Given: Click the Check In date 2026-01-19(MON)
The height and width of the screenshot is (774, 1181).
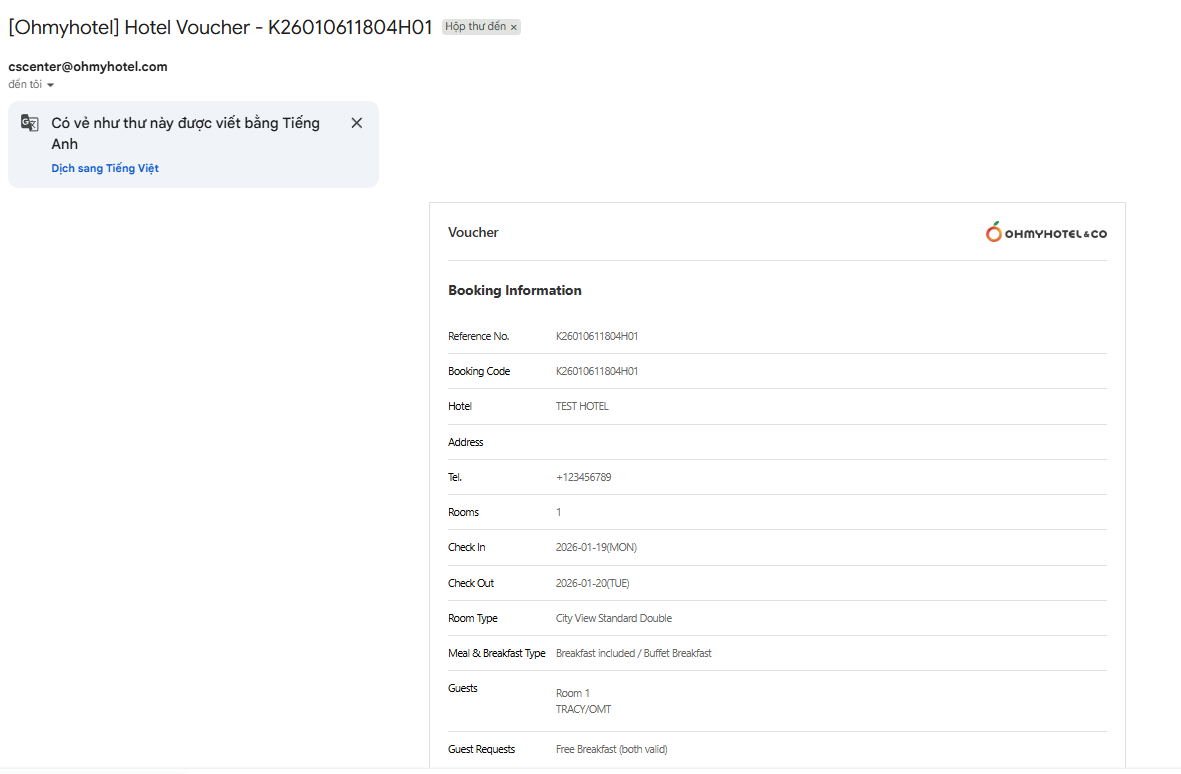Looking at the screenshot, I should tap(596, 547).
